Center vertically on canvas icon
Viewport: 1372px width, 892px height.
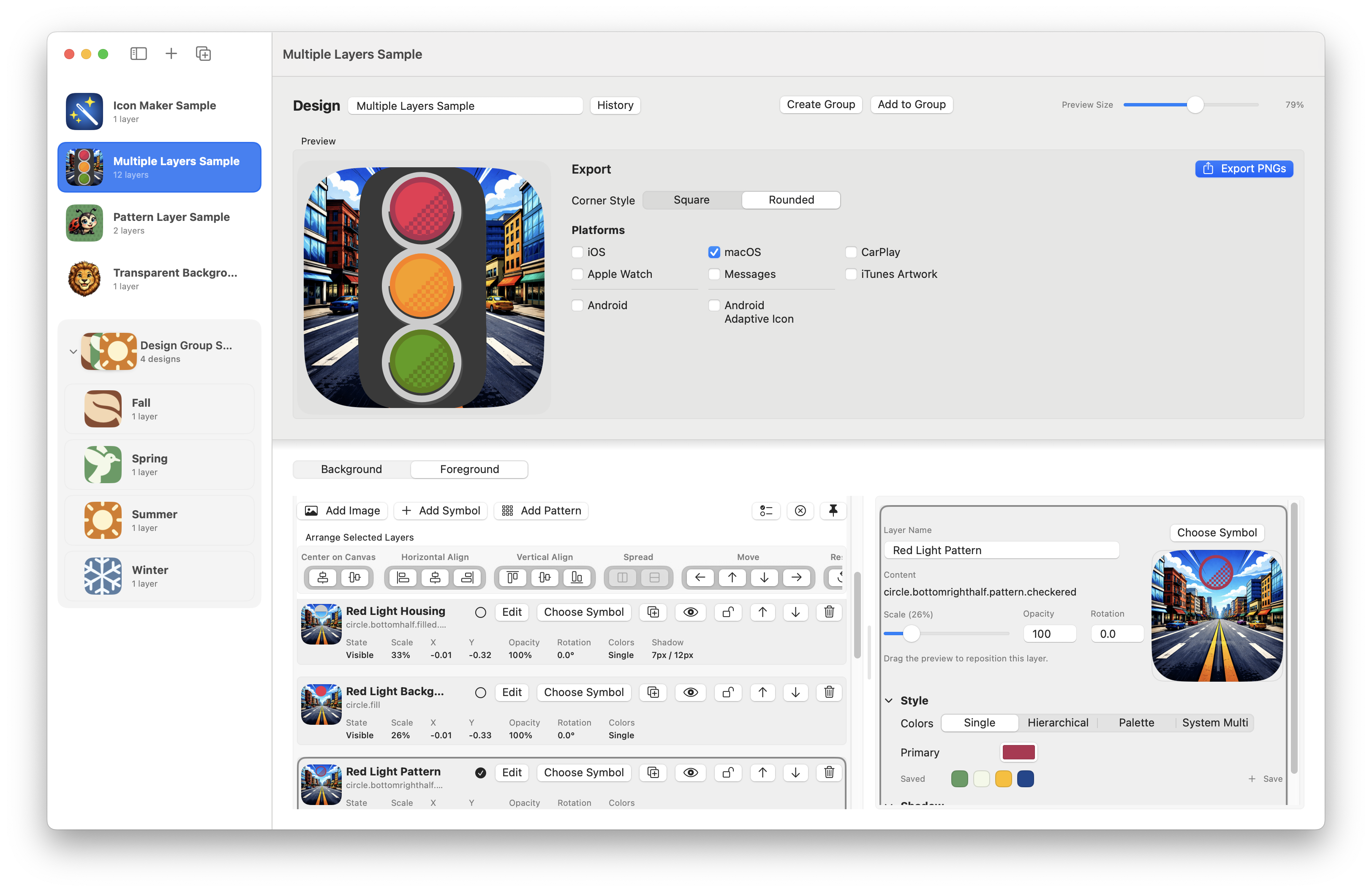354,577
